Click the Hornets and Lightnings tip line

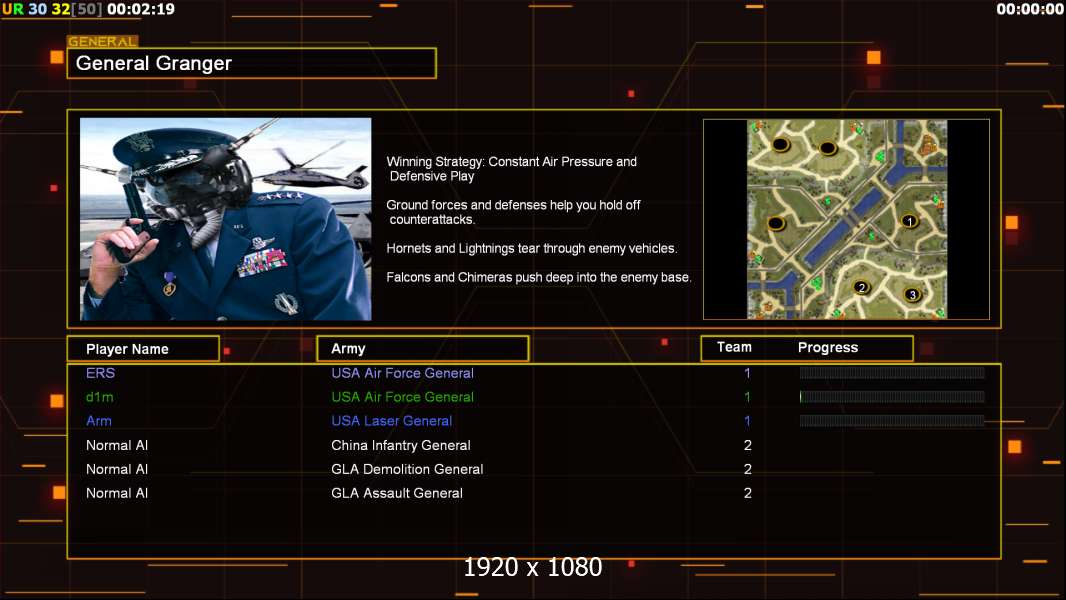pyautogui.click(x=532, y=249)
